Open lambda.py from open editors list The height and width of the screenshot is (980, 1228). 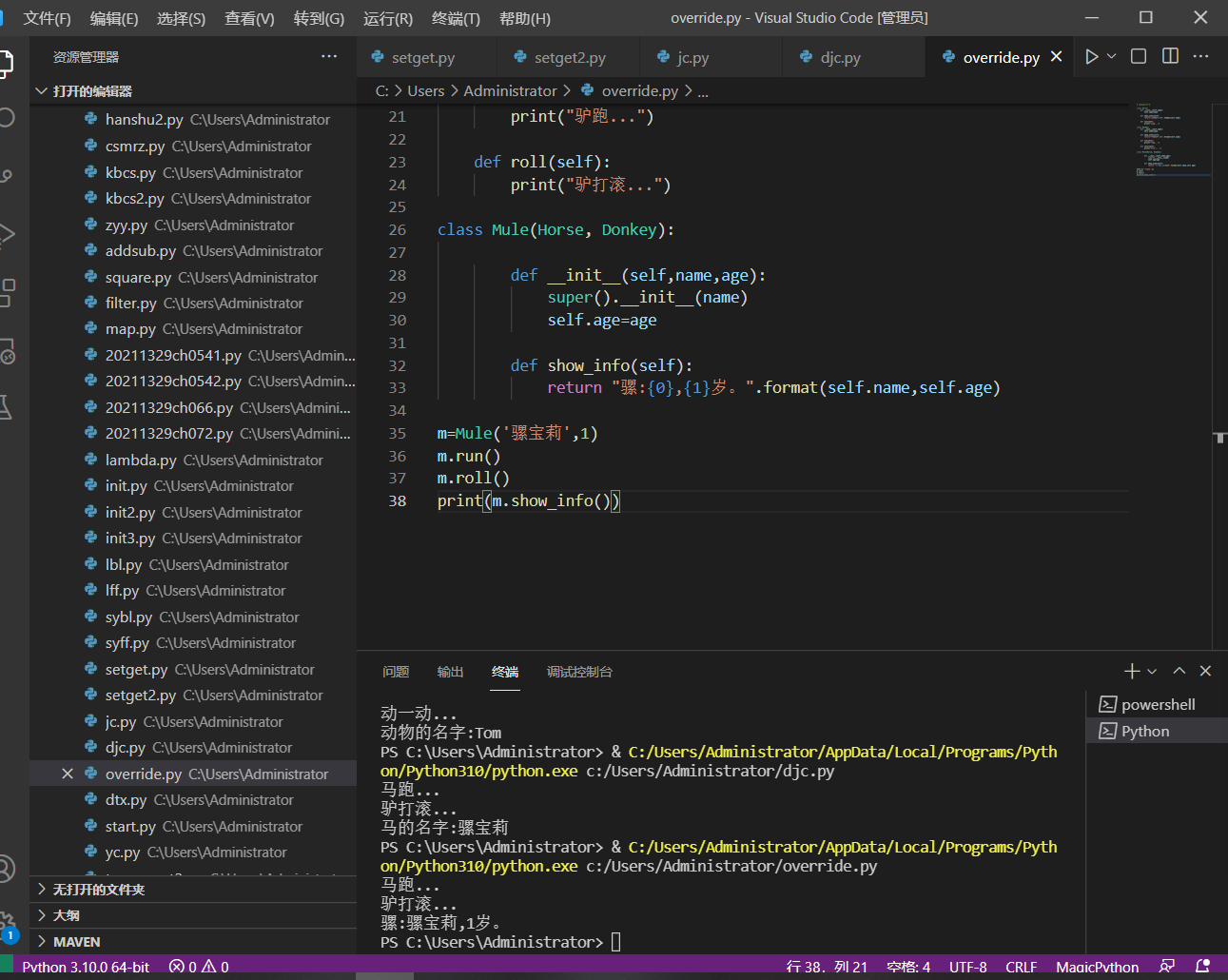141,461
